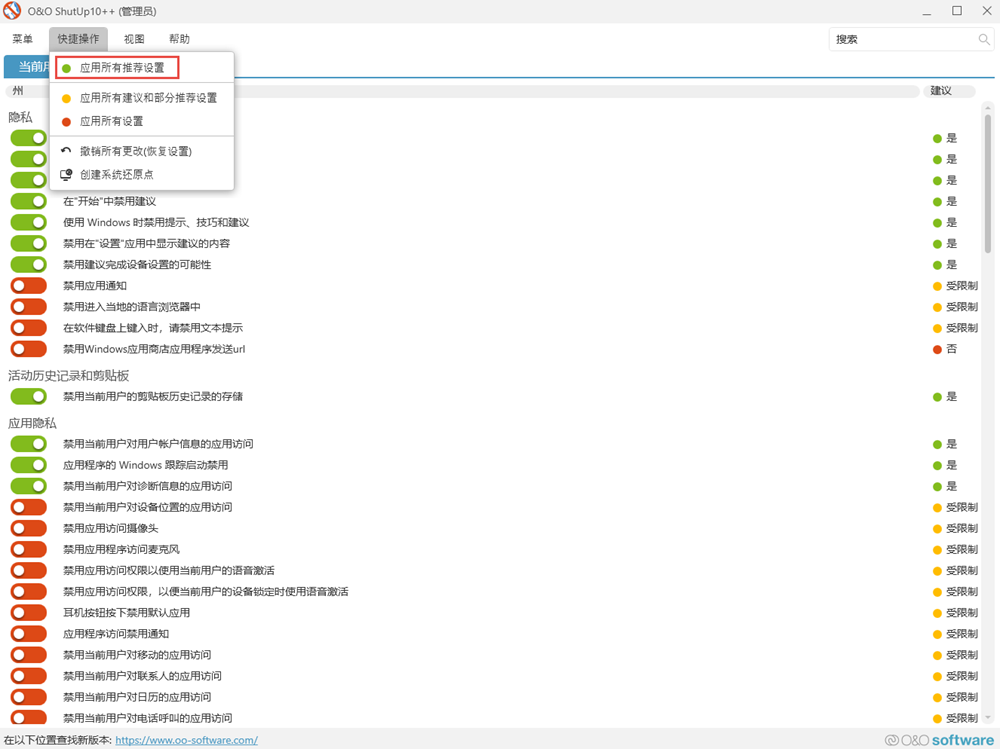Open the oo-software.com link

[186, 740]
